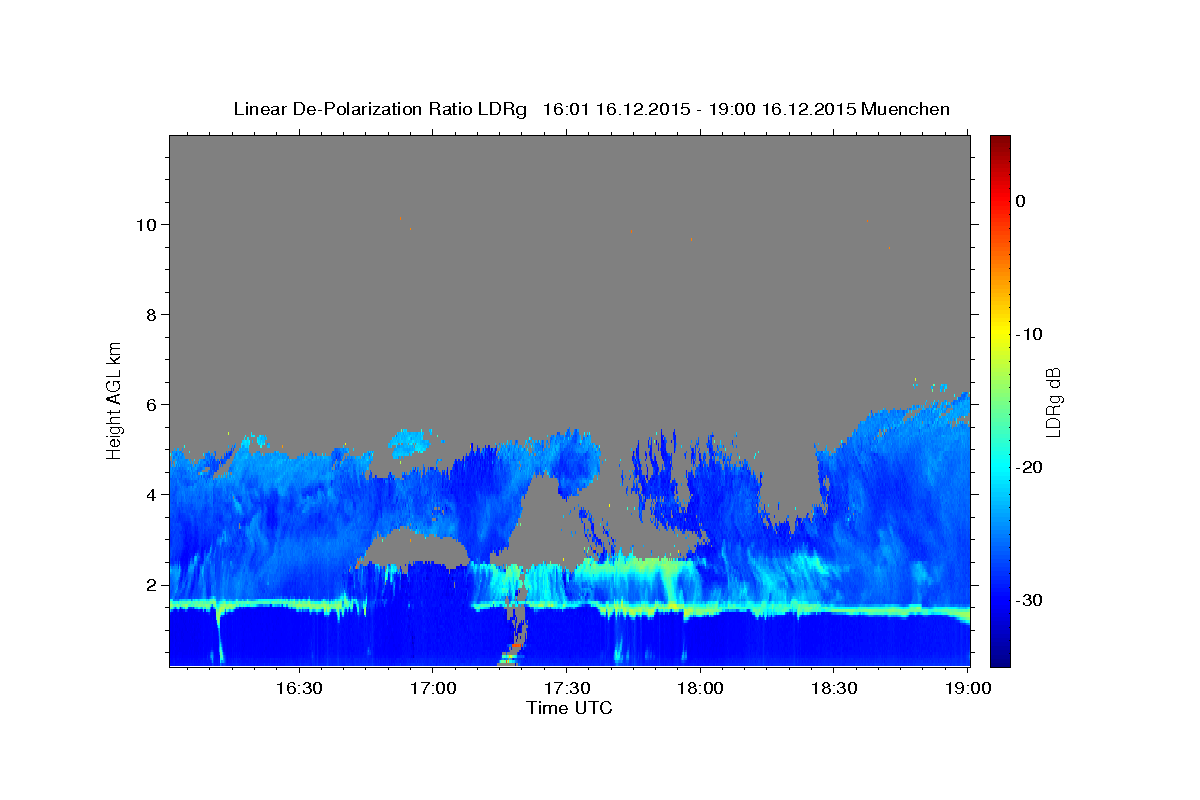1200x800 pixels.
Task: Click the colorbar value label -30
Action: pyautogui.click(x=1029, y=600)
